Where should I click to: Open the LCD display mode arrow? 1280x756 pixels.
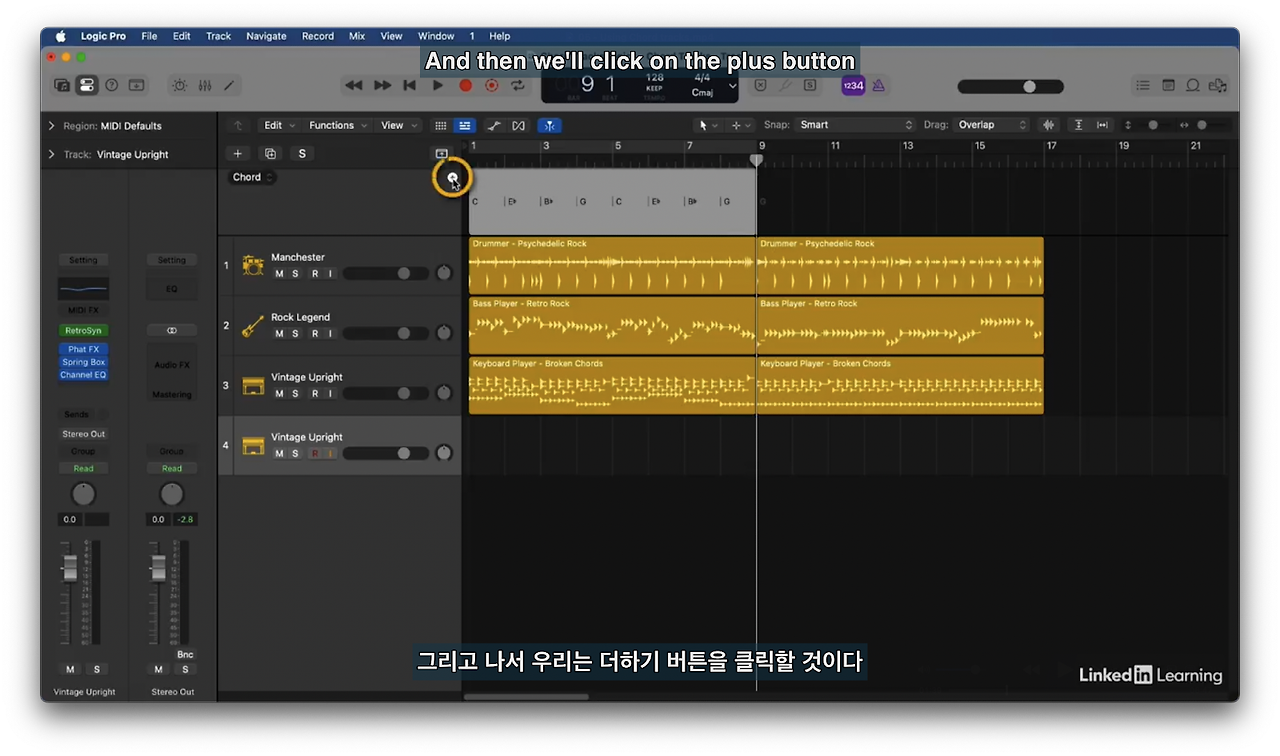(733, 86)
